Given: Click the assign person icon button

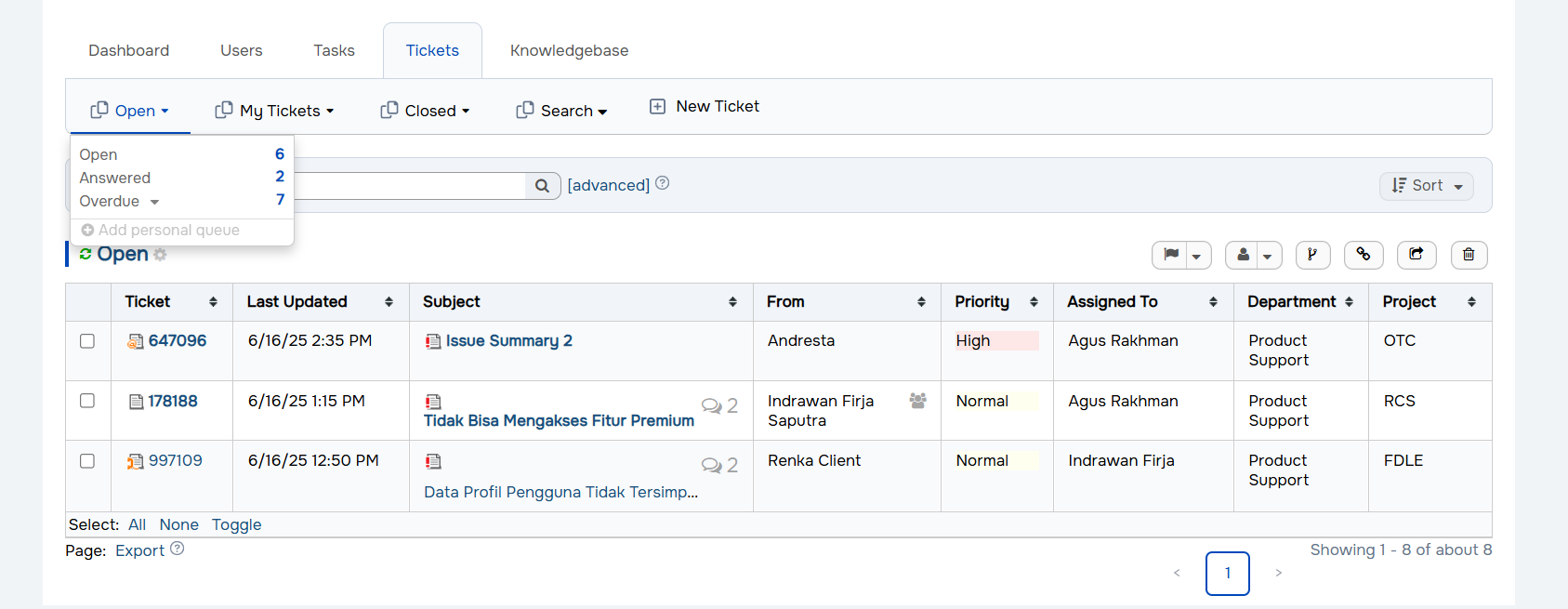Looking at the screenshot, I should point(1244,255).
